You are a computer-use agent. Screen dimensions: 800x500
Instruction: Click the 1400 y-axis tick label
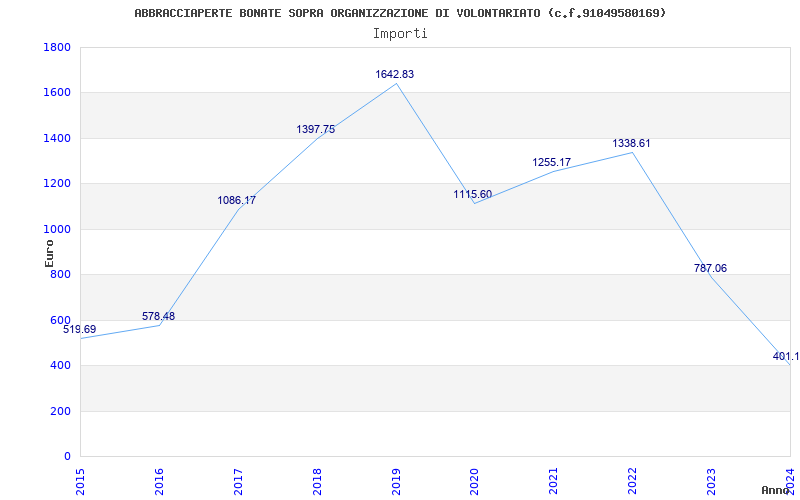[x=57, y=138]
